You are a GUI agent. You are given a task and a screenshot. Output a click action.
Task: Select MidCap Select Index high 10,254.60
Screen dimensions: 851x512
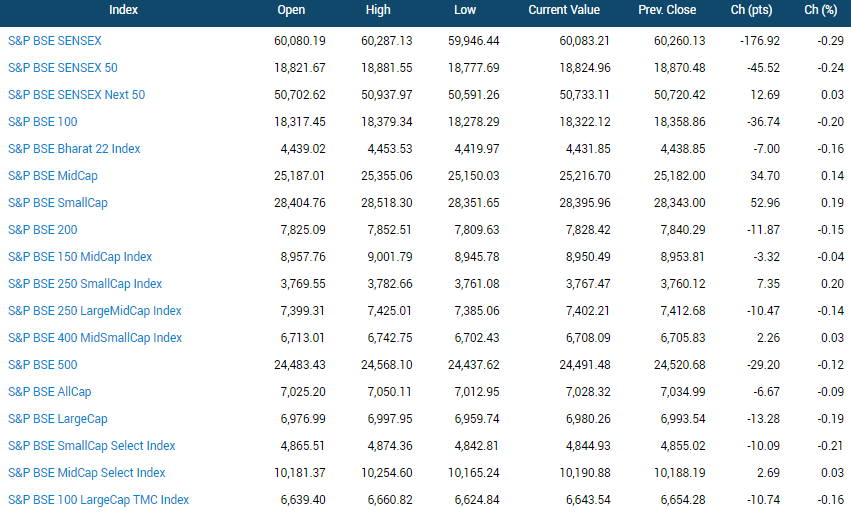387,473
